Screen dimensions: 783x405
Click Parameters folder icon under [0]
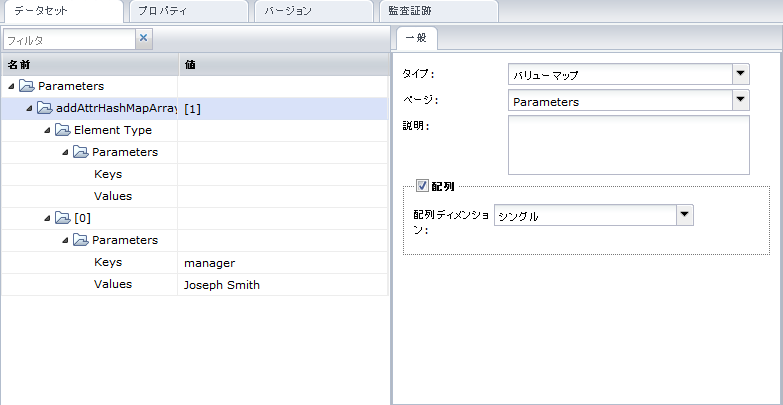pos(81,240)
